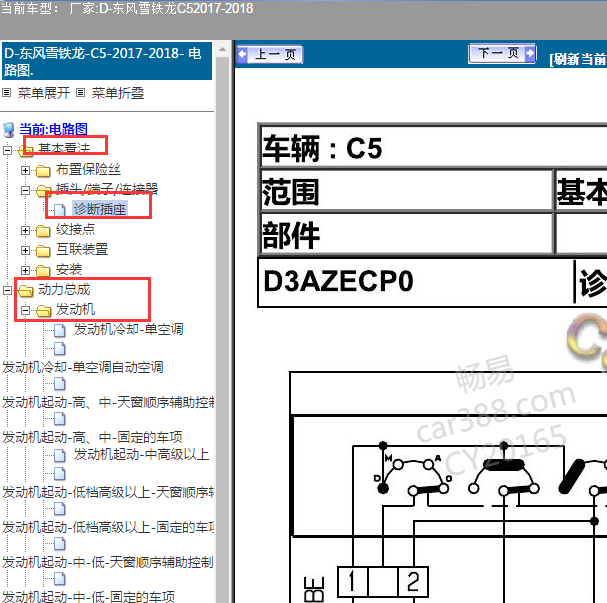Image resolution: width=607 pixels, height=603 pixels.
Task: Click page icon above 发动机起动-高、中-天窗顺序辅助控制
Action: coord(60,384)
